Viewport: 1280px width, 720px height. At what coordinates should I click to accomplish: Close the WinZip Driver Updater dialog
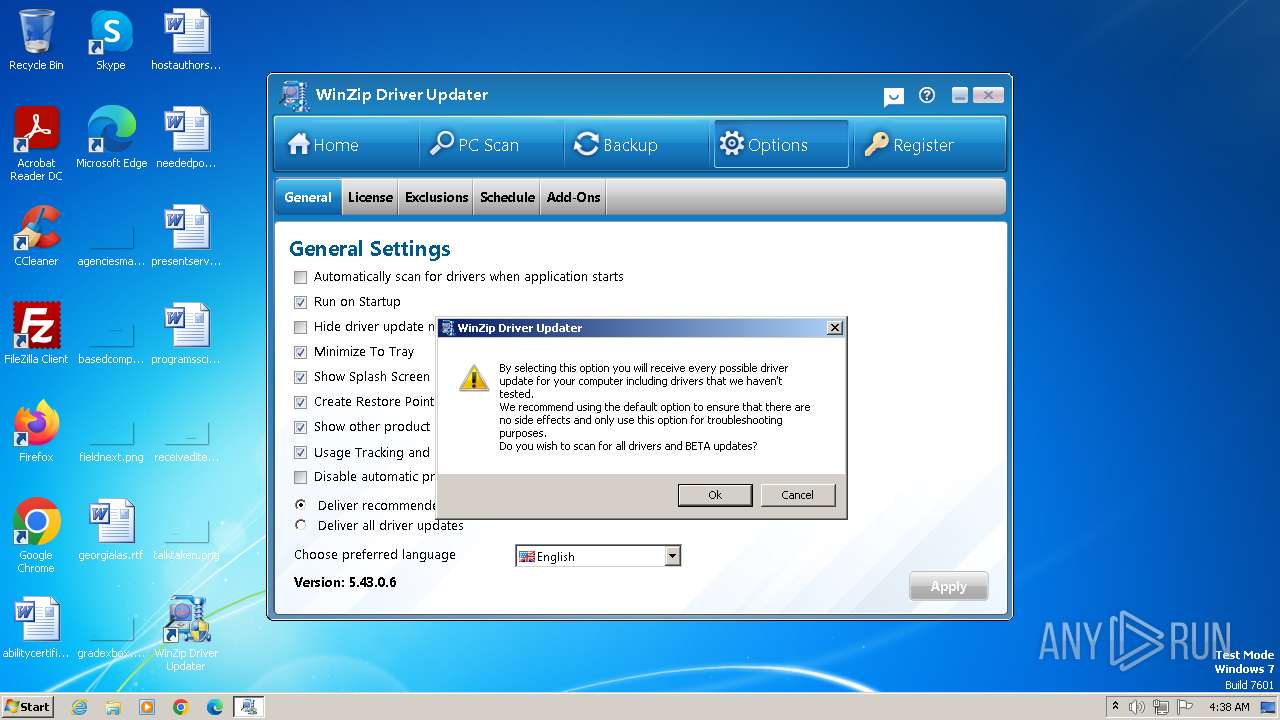coord(835,328)
